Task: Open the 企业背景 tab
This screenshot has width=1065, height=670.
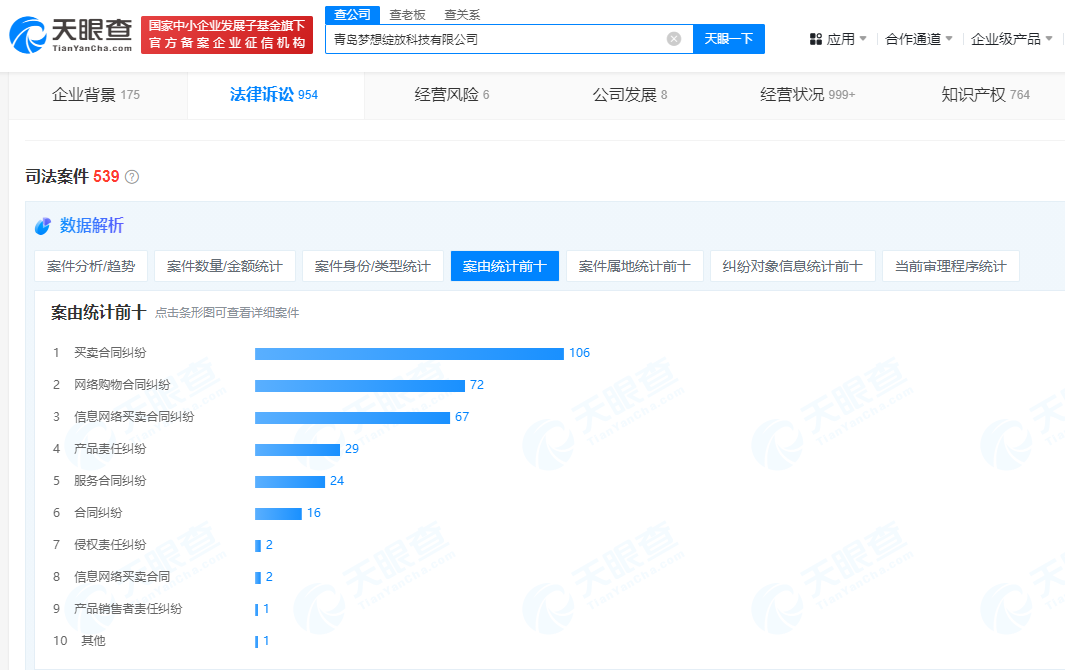Action: tap(96, 95)
